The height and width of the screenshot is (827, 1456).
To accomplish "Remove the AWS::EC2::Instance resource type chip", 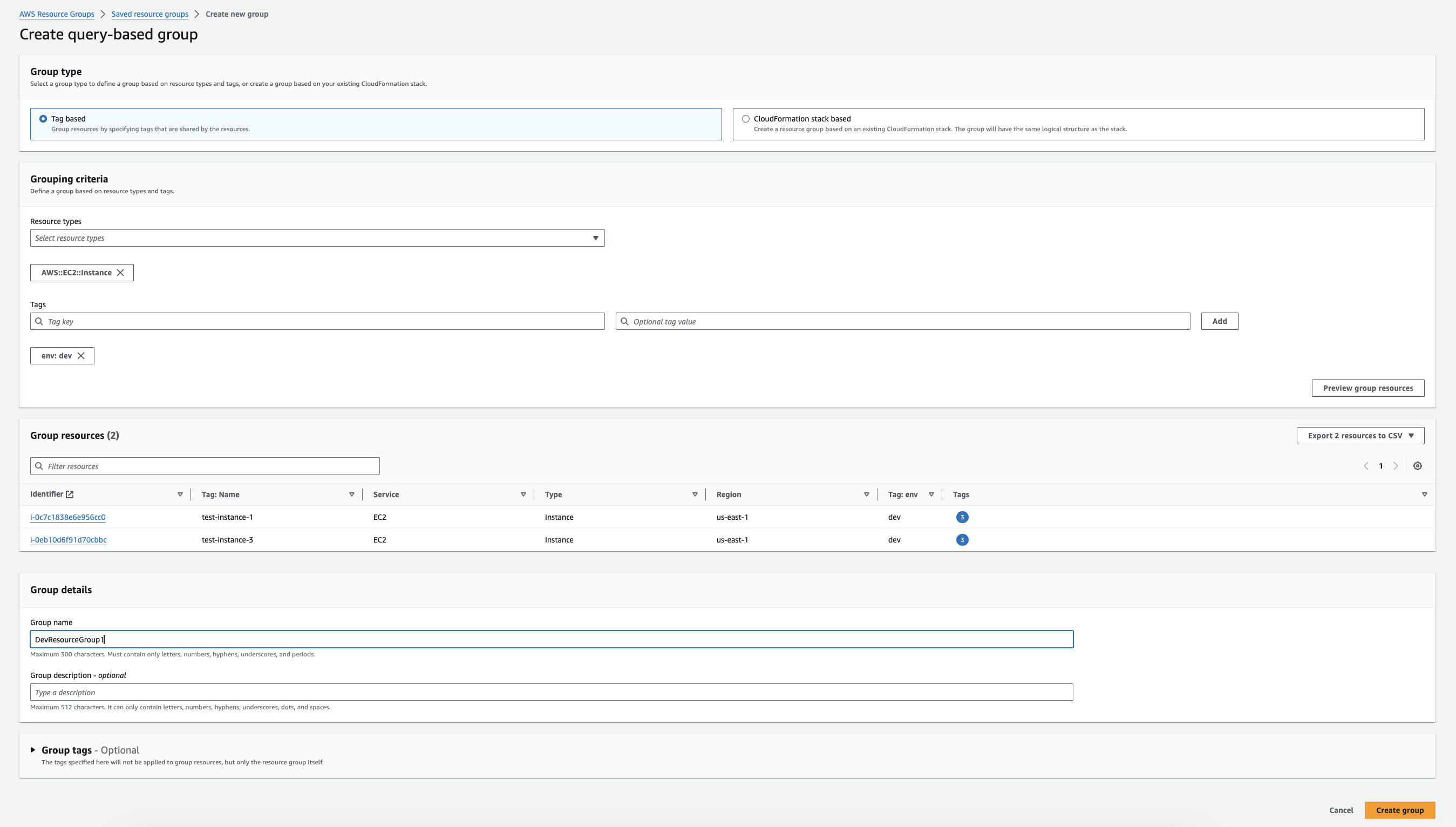I will [120, 273].
